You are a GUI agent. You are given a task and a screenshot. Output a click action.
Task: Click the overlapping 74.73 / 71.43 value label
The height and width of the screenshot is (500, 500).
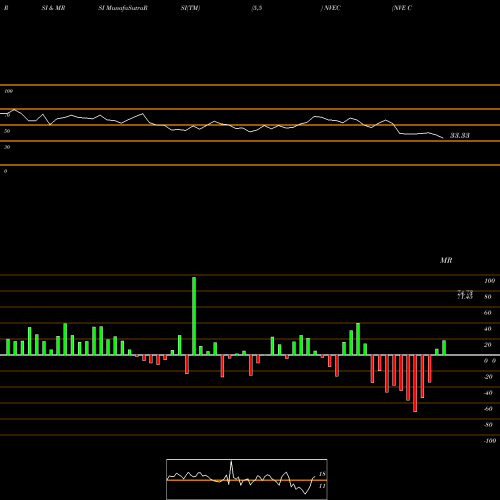pyautogui.click(x=465, y=294)
